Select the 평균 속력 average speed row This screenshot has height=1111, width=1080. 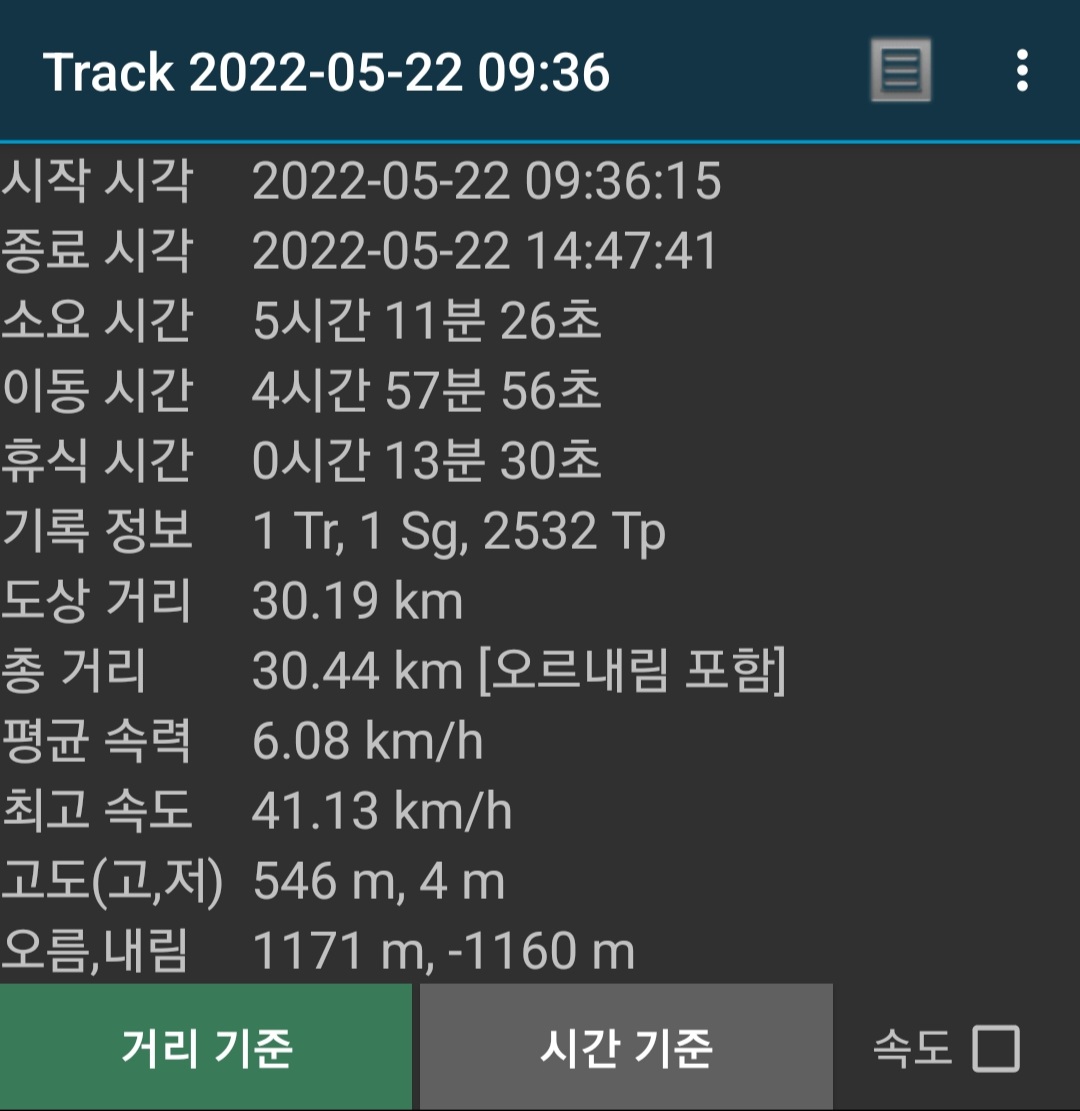[x=540, y=740]
